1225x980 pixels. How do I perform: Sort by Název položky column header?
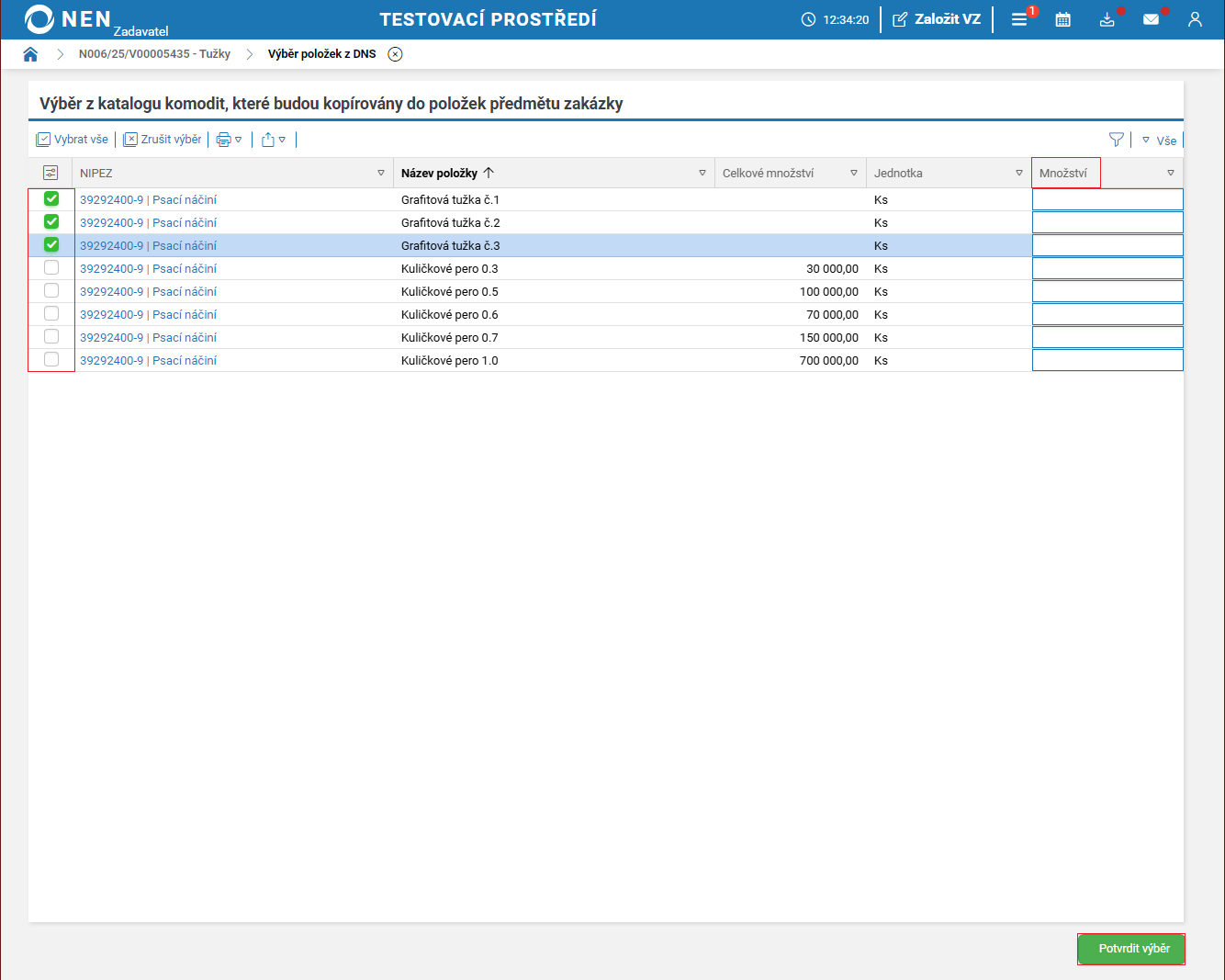440,173
